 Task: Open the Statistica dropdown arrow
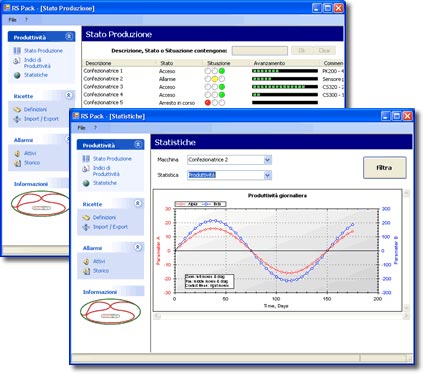pos(267,175)
